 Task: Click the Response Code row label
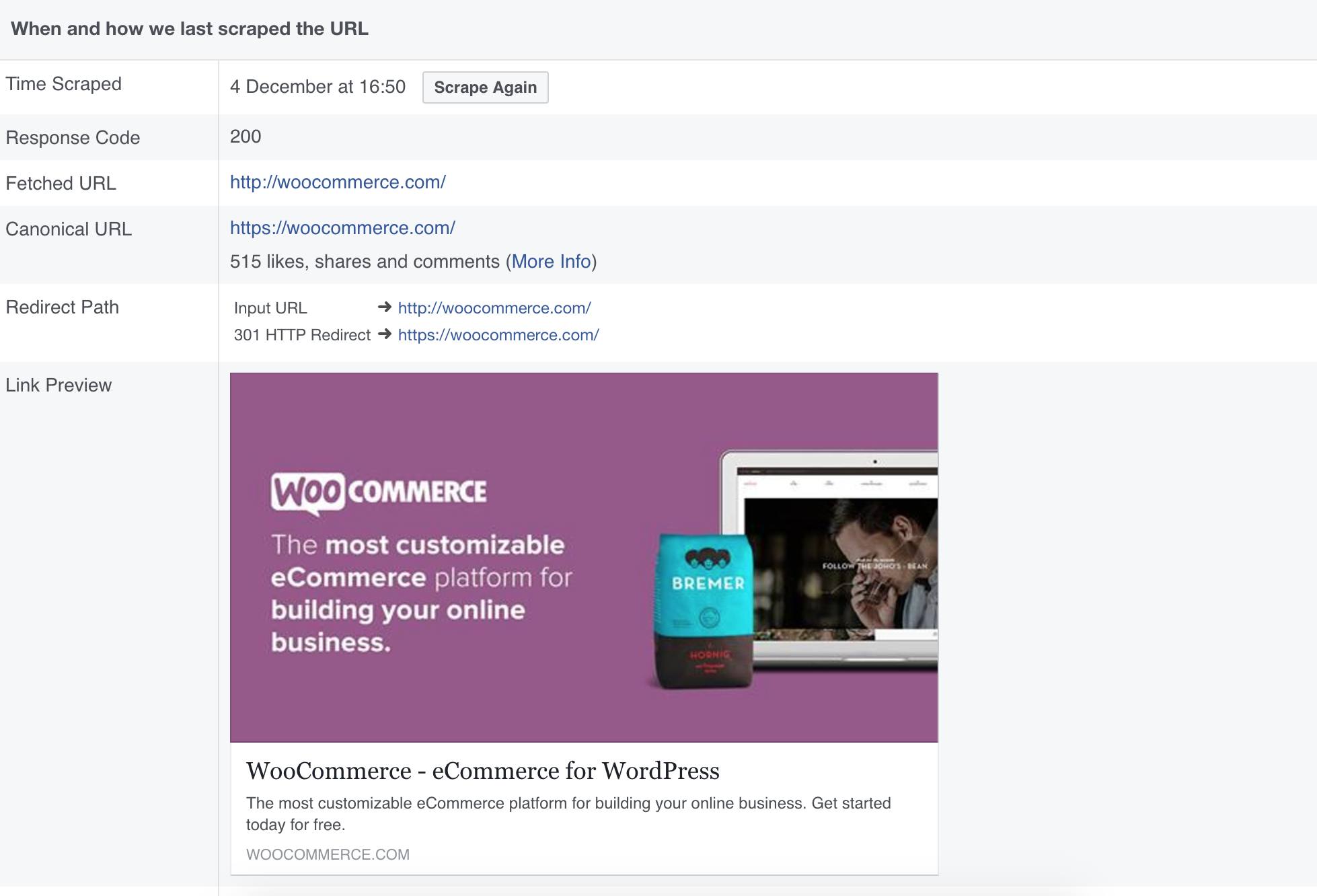pyautogui.click(x=73, y=138)
